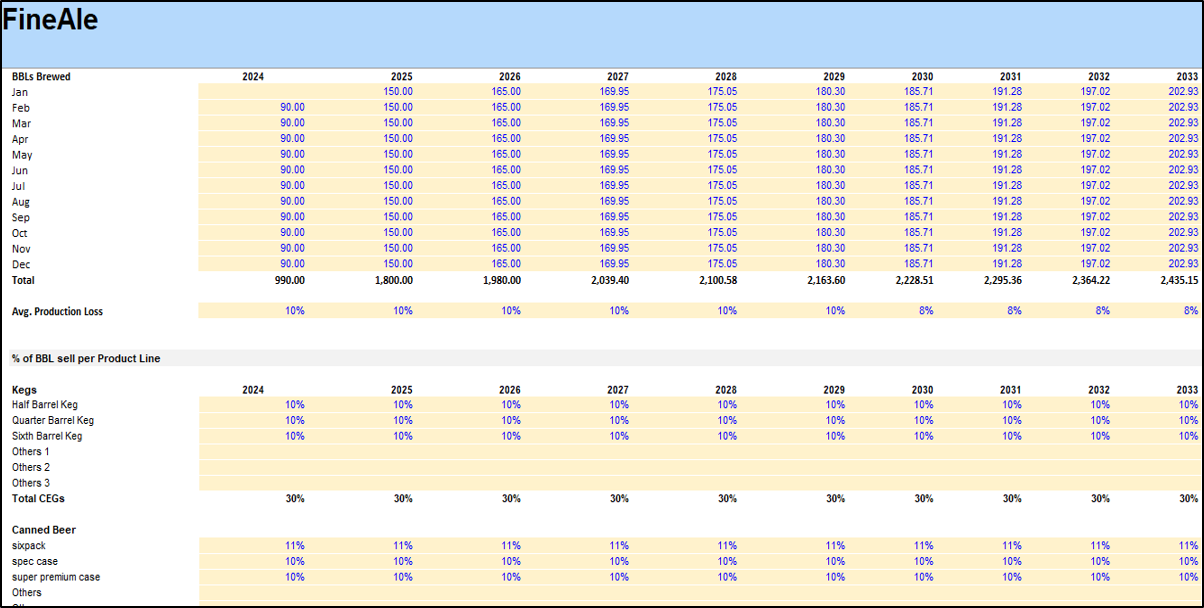
Task: Select Sixth Barrel Keg value for 2033
Action: point(1188,436)
